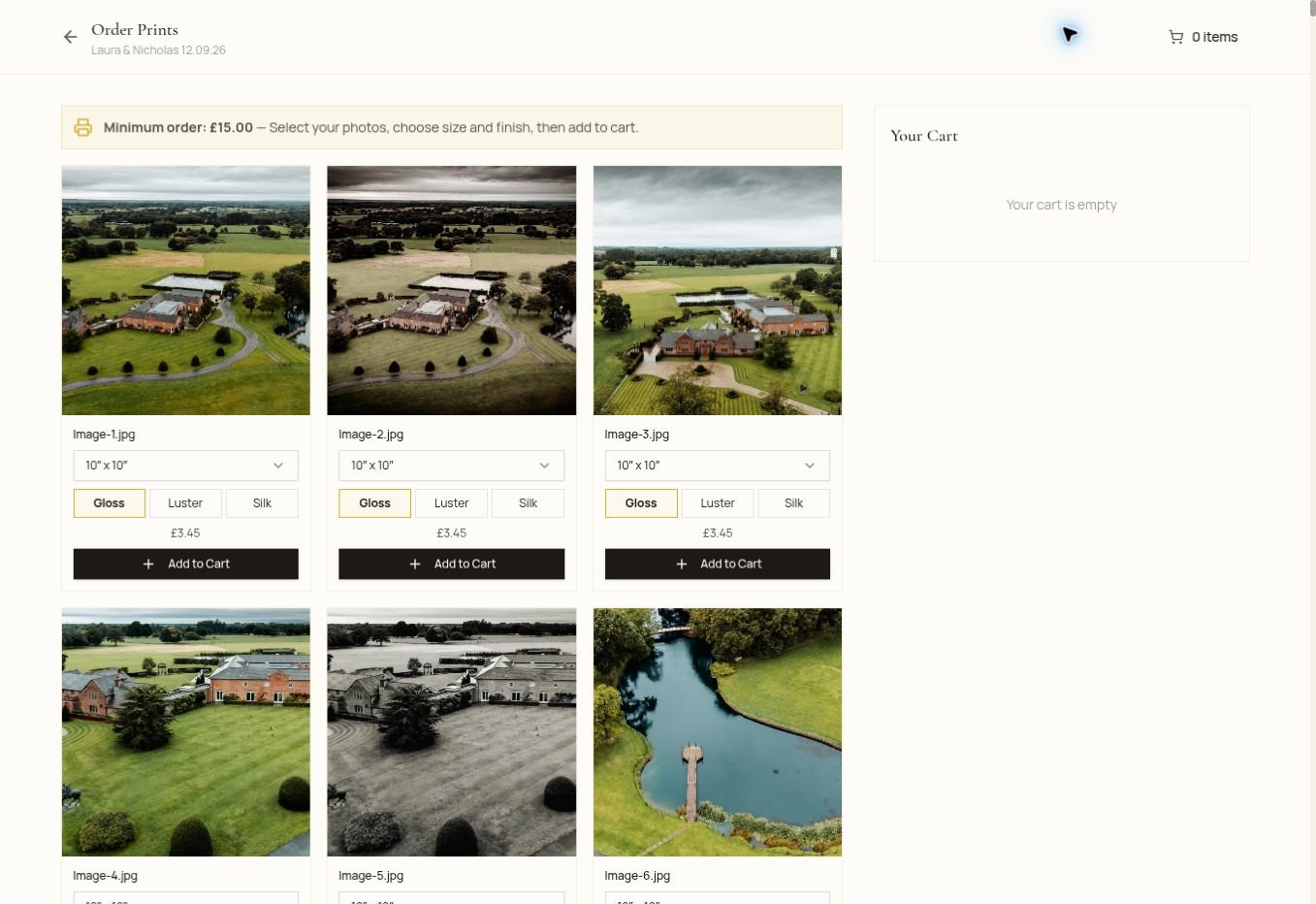1316x904 pixels.
Task: Click the Image-2.jpg desaturated photo thumbnail
Action: 452,290
